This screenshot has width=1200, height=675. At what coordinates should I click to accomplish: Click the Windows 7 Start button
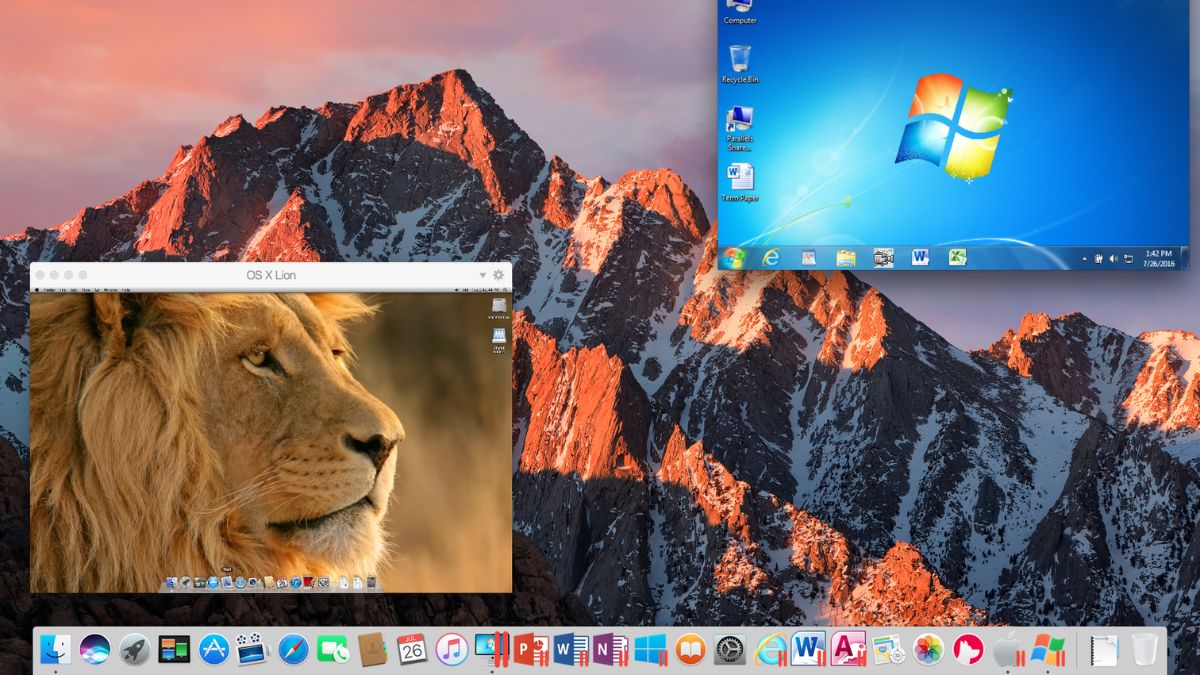pyautogui.click(x=733, y=258)
